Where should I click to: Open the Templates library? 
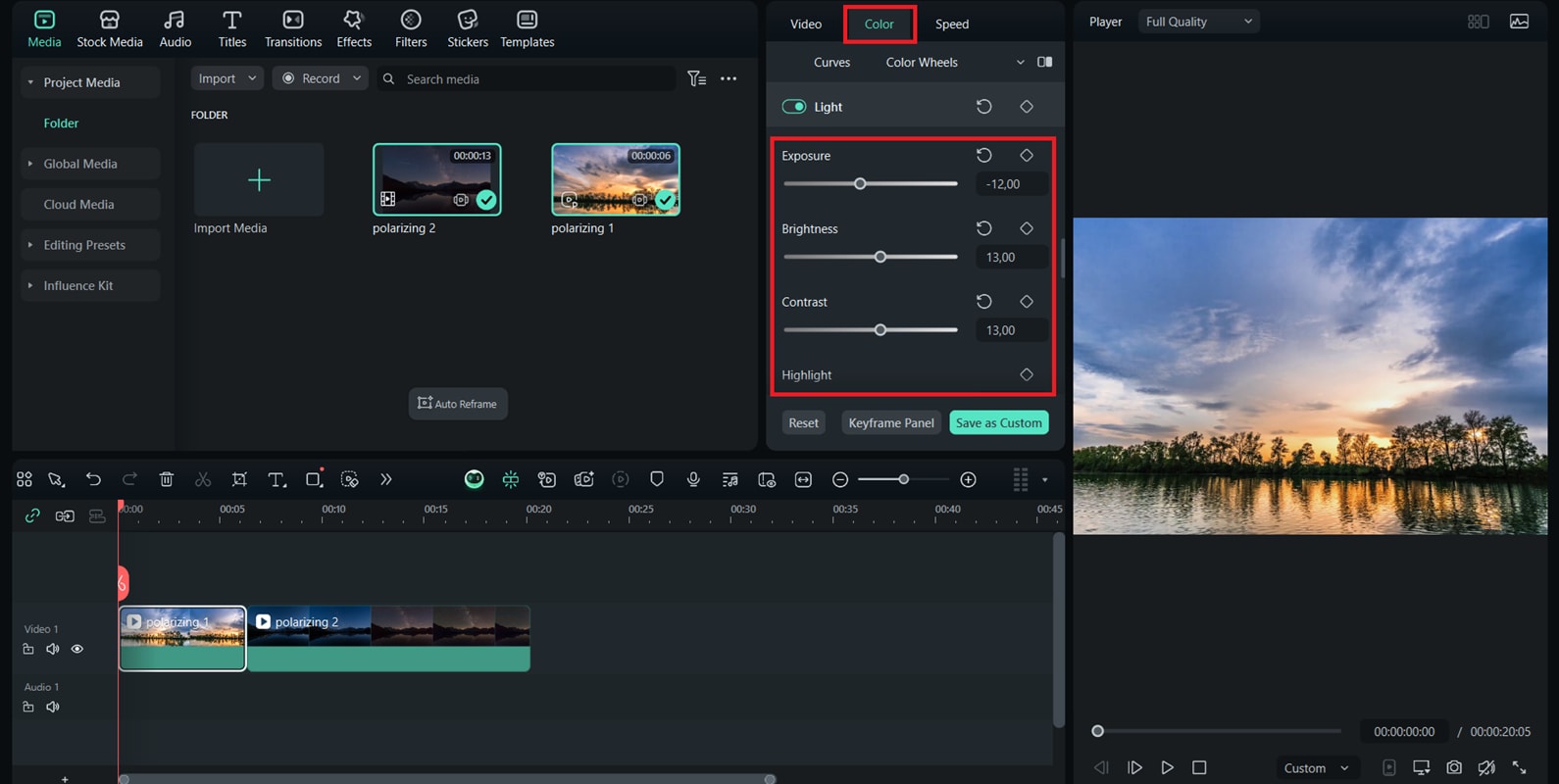(x=528, y=29)
